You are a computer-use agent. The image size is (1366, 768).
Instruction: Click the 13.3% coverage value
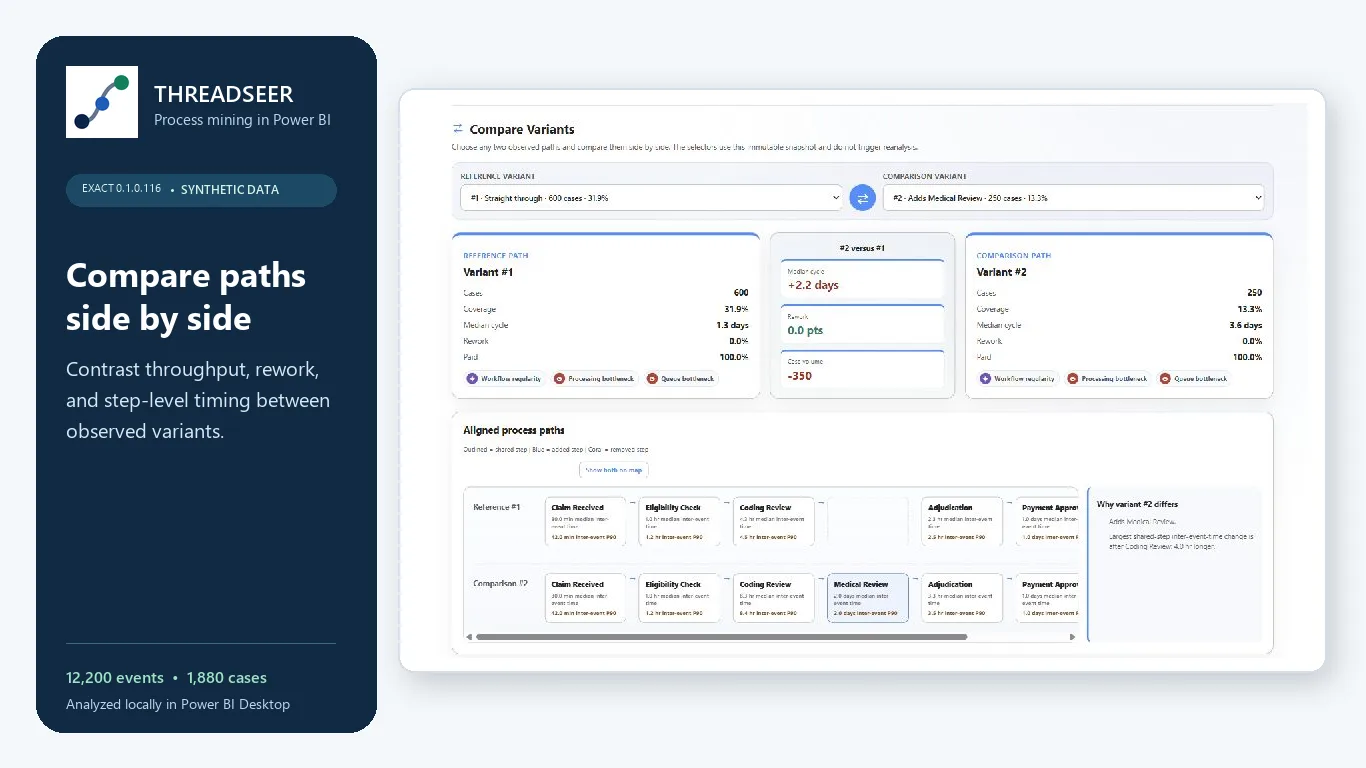click(1249, 309)
